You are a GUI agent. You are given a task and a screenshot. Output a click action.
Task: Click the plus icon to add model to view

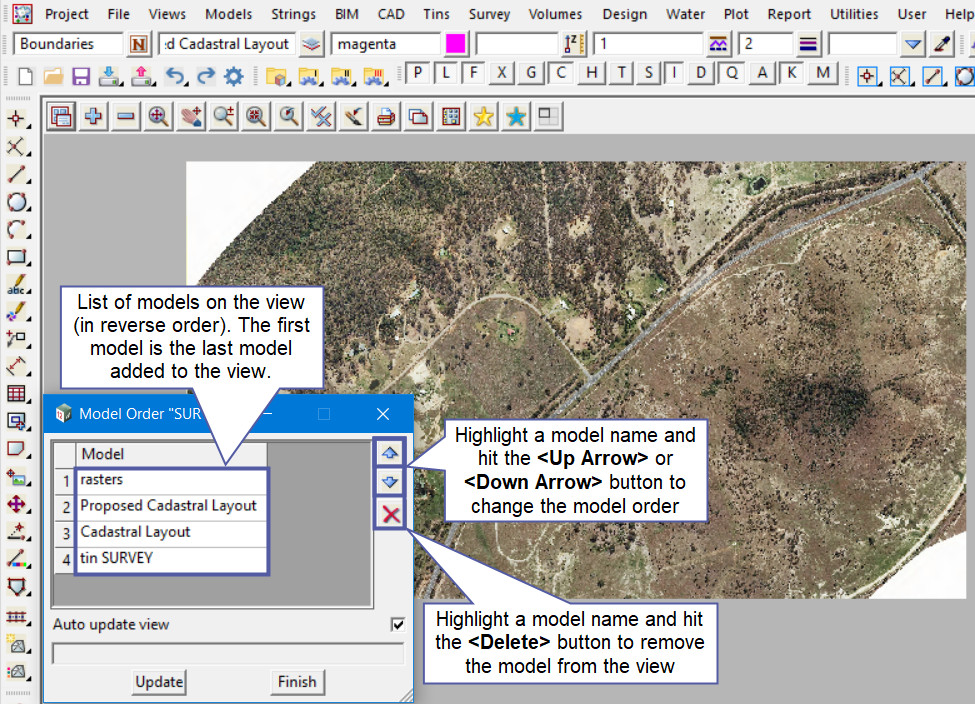tap(94, 117)
